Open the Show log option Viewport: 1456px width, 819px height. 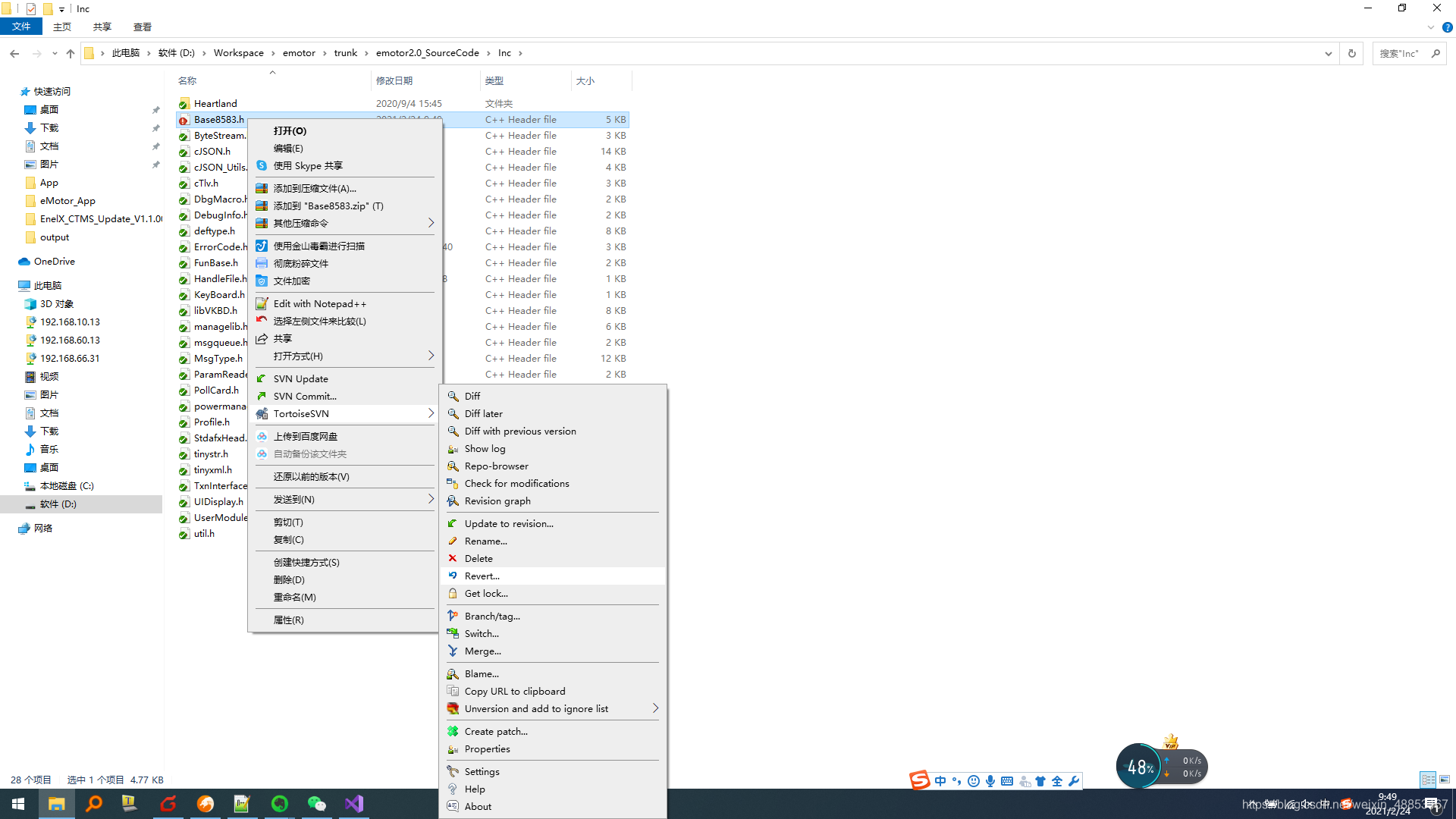tap(485, 449)
